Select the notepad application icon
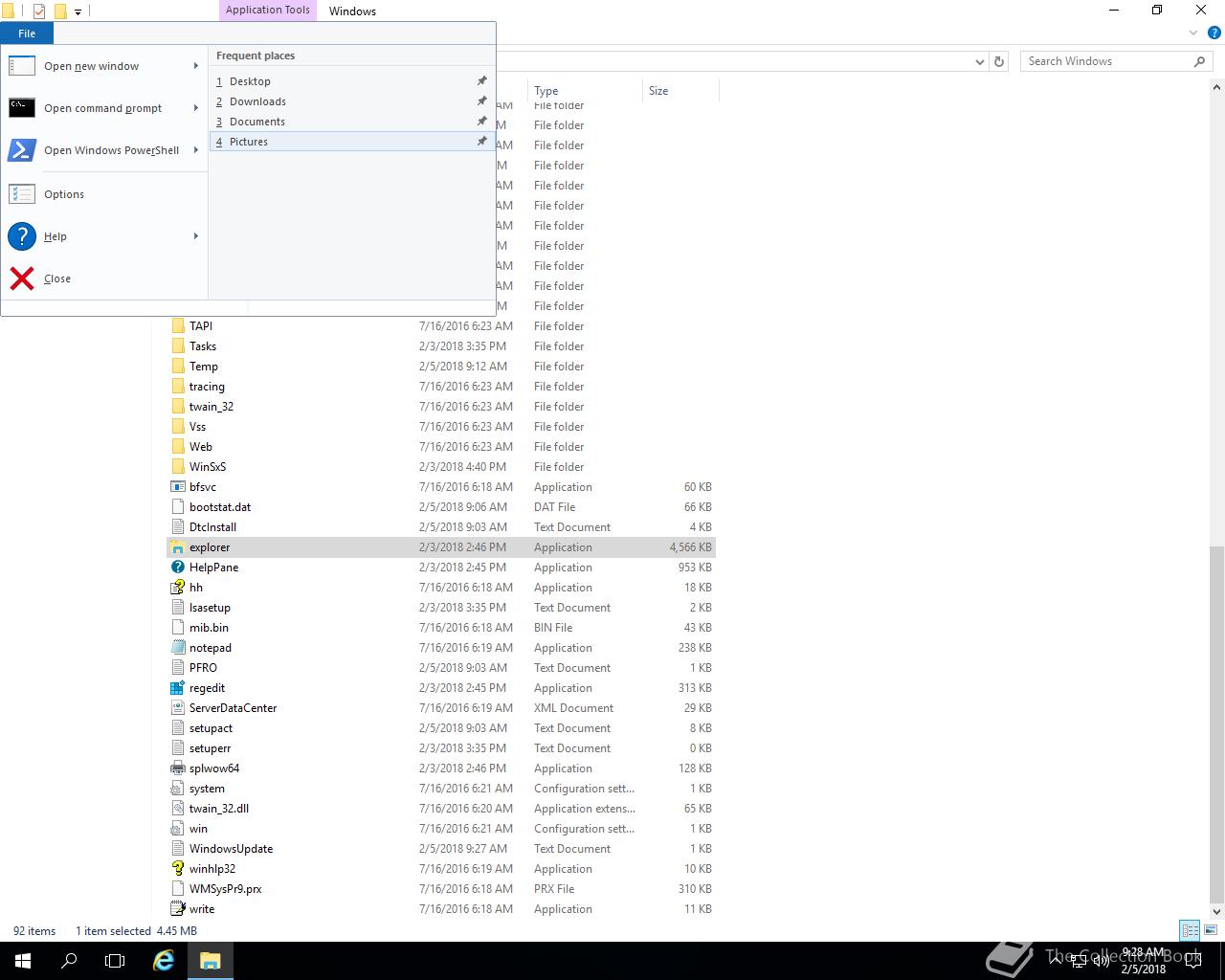Viewport: 1225px width, 980px height. pyautogui.click(x=177, y=648)
